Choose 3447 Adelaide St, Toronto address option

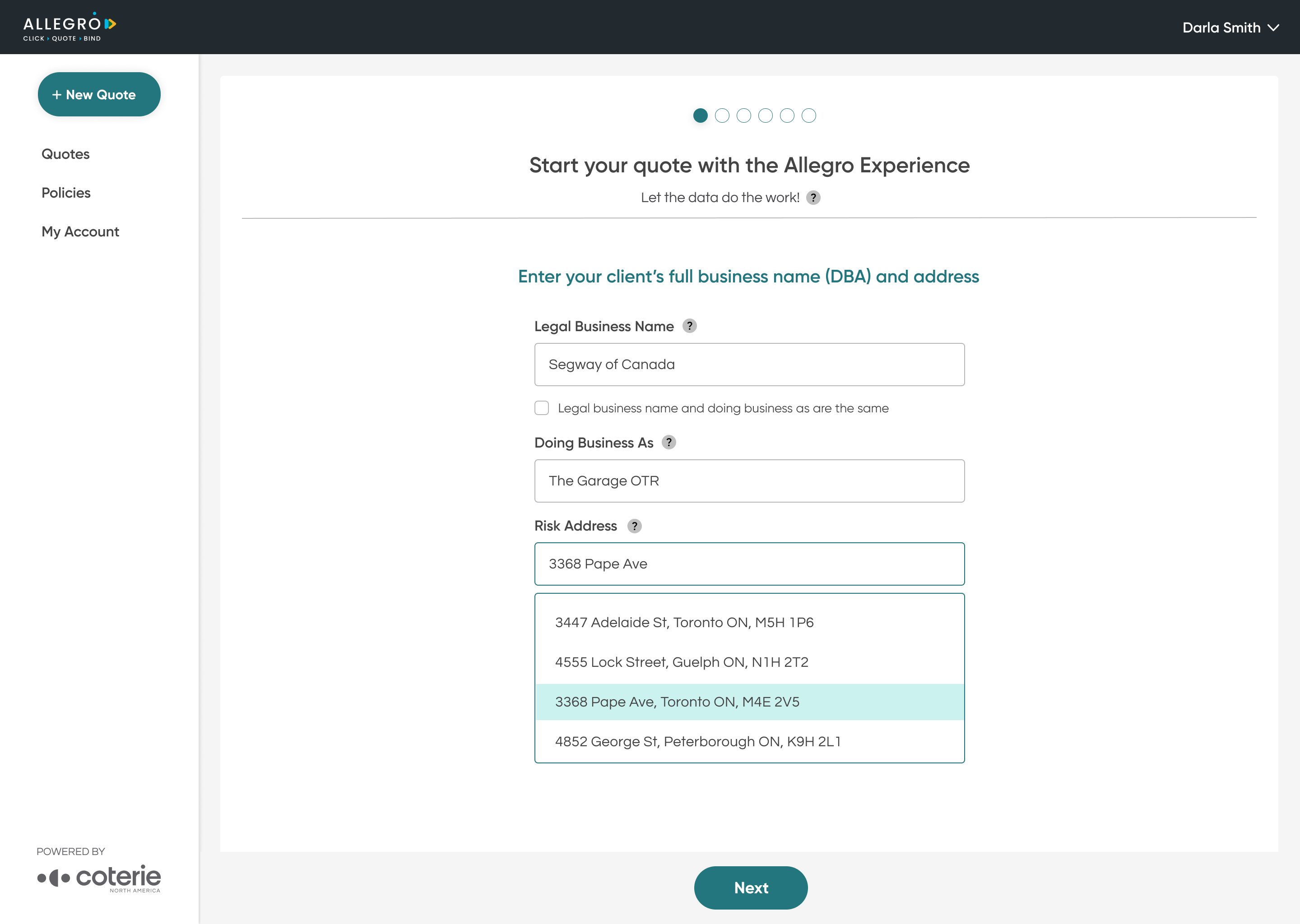683,623
